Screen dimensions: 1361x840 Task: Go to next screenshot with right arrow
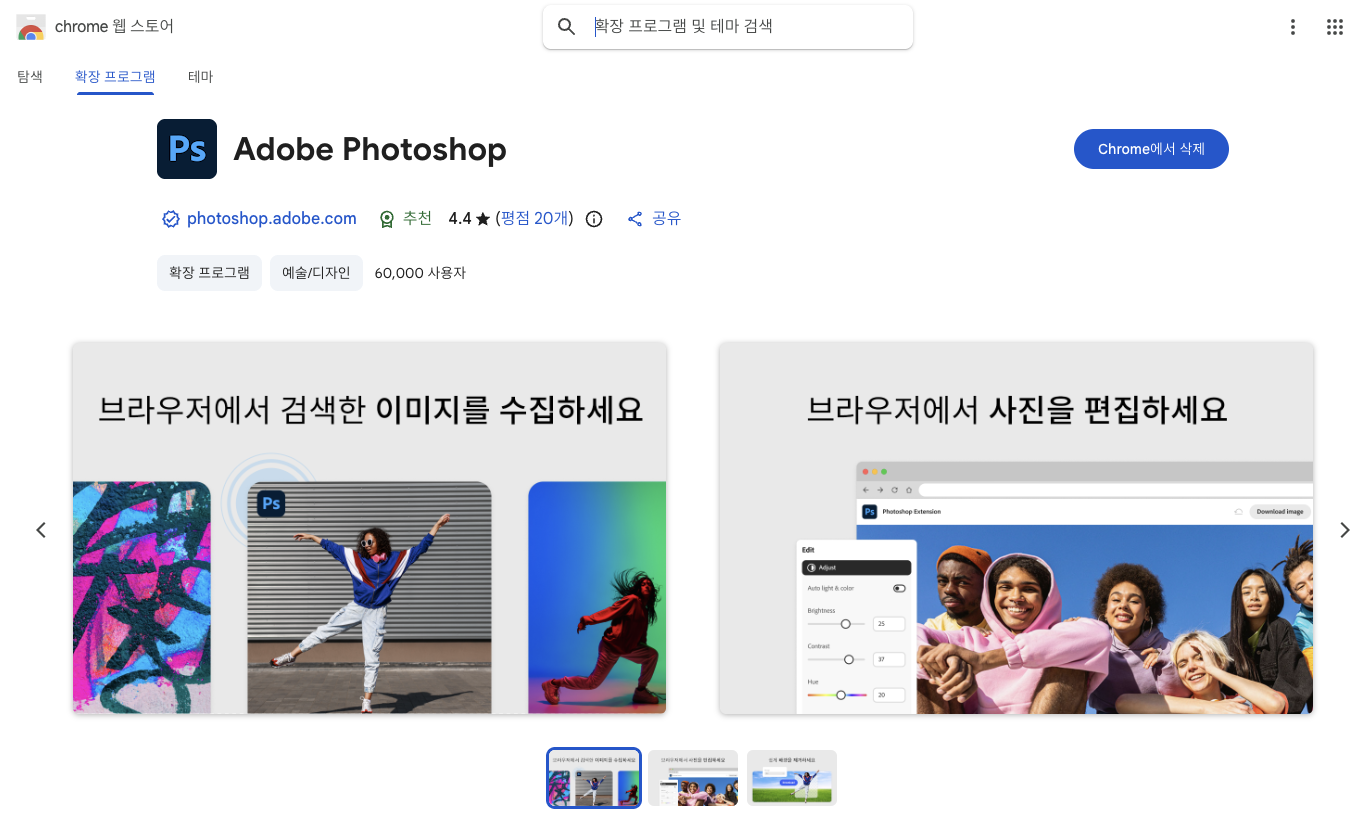pyautogui.click(x=1345, y=530)
